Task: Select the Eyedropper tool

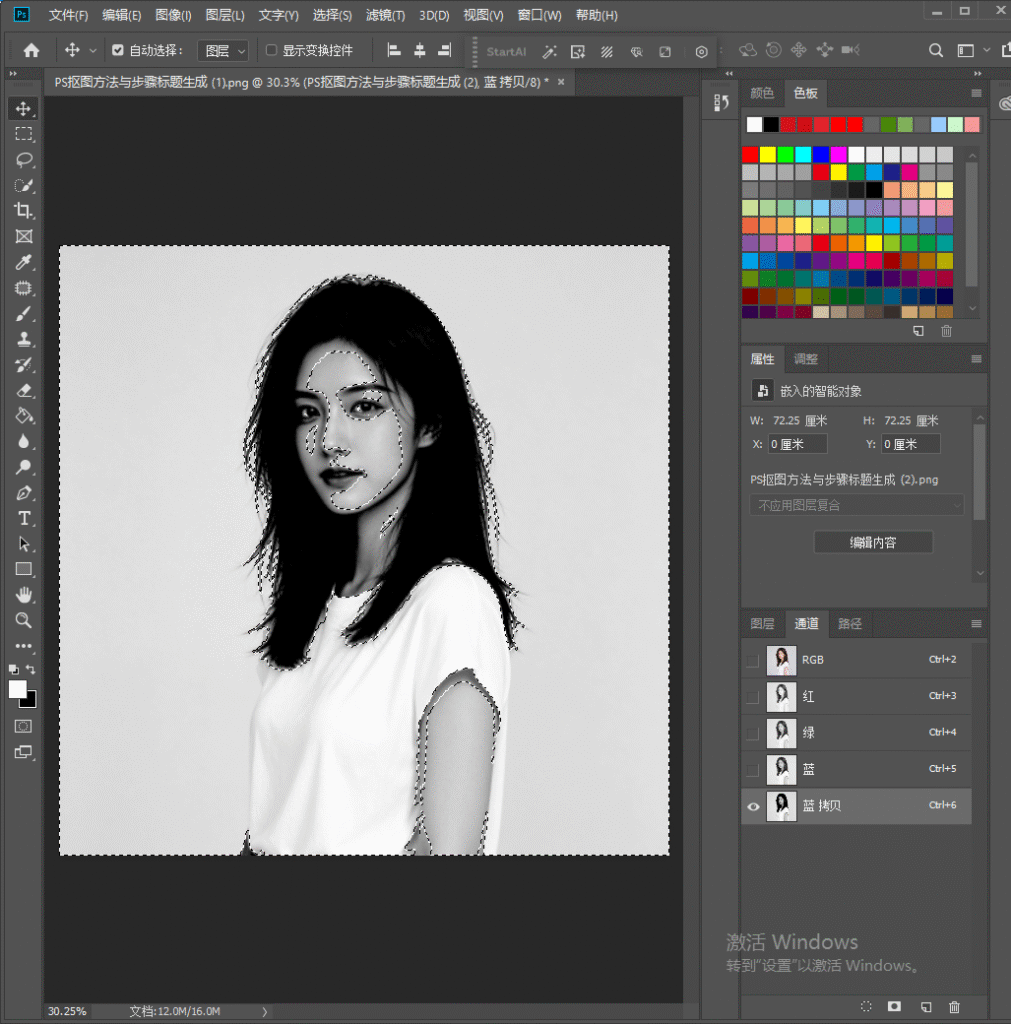Action: [x=24, y=263]
